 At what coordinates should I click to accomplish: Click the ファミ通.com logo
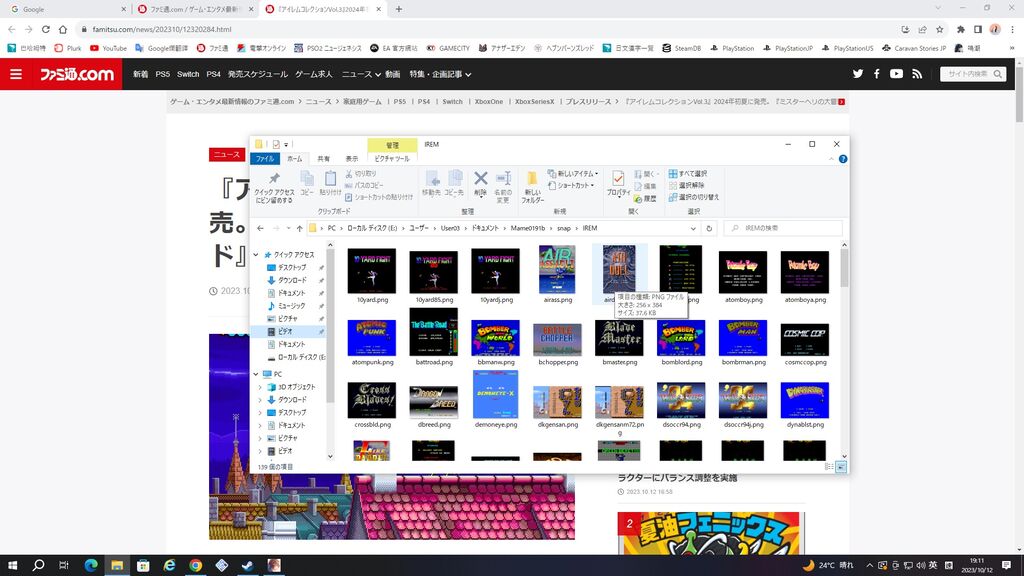point(76,74)
